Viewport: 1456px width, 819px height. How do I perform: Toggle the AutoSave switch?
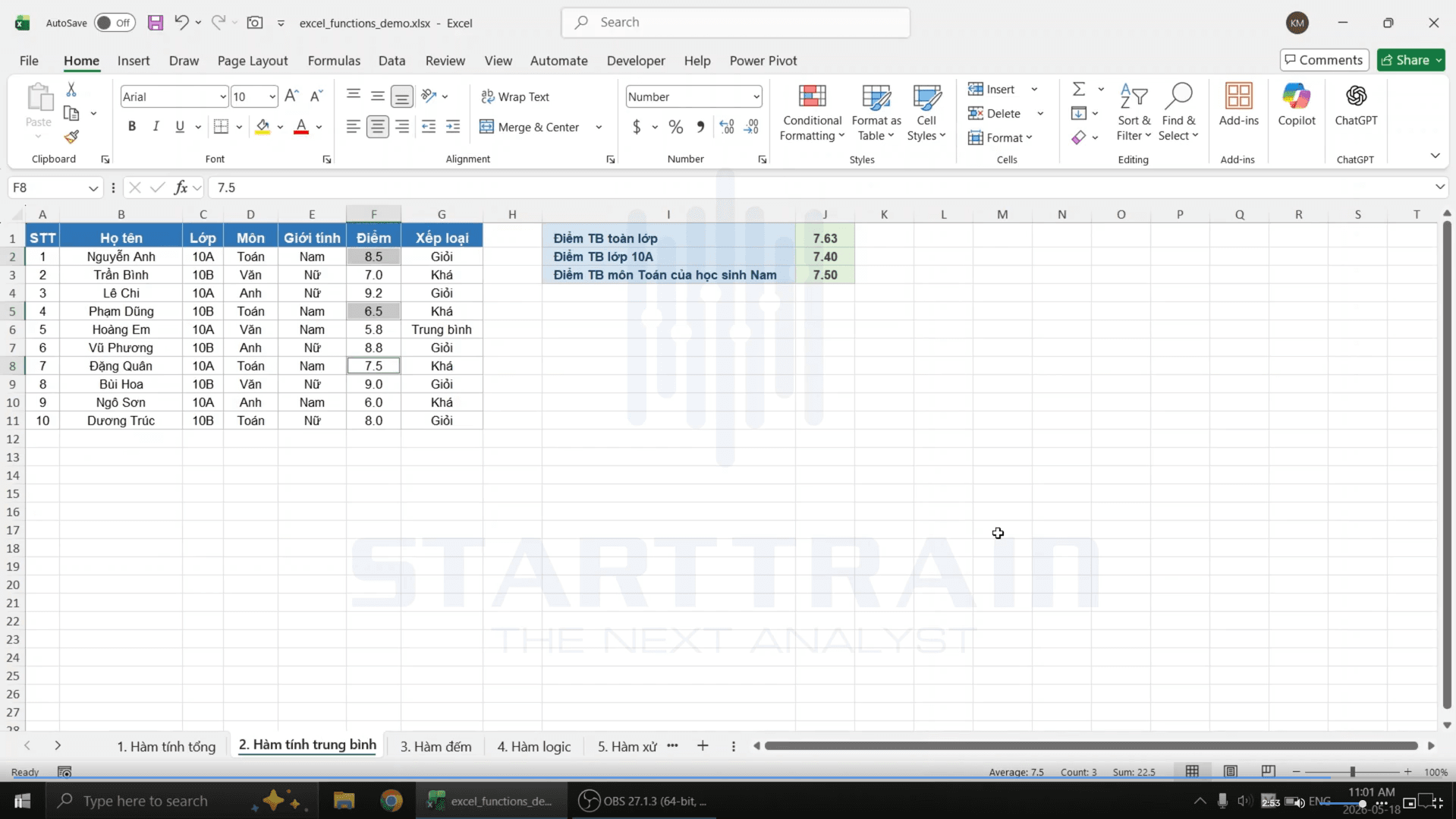[115, 23]
